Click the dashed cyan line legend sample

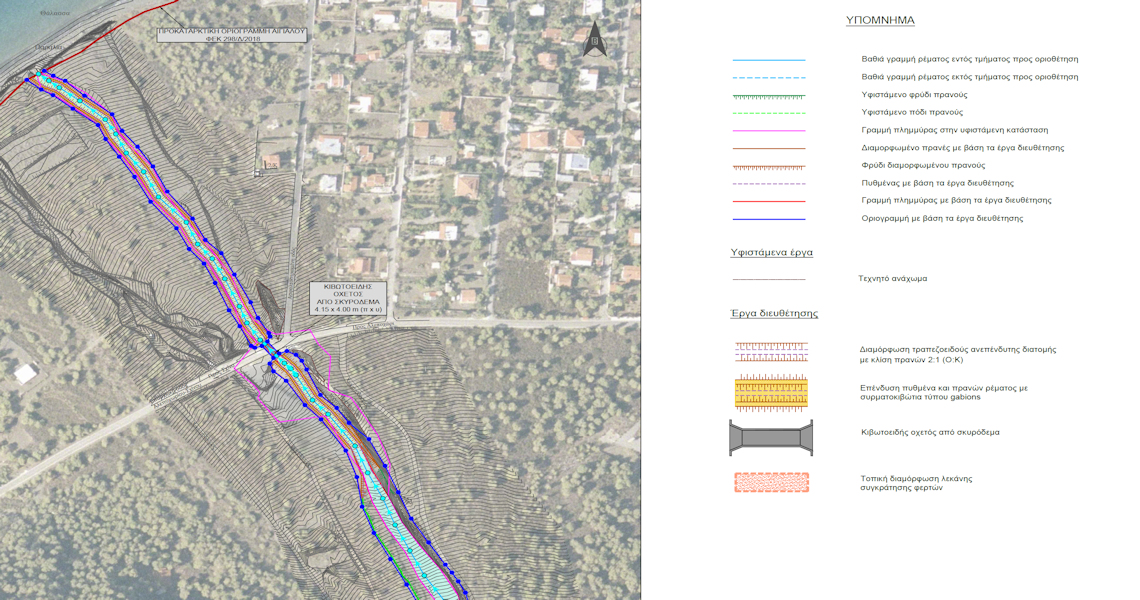[x=769, y=78]
